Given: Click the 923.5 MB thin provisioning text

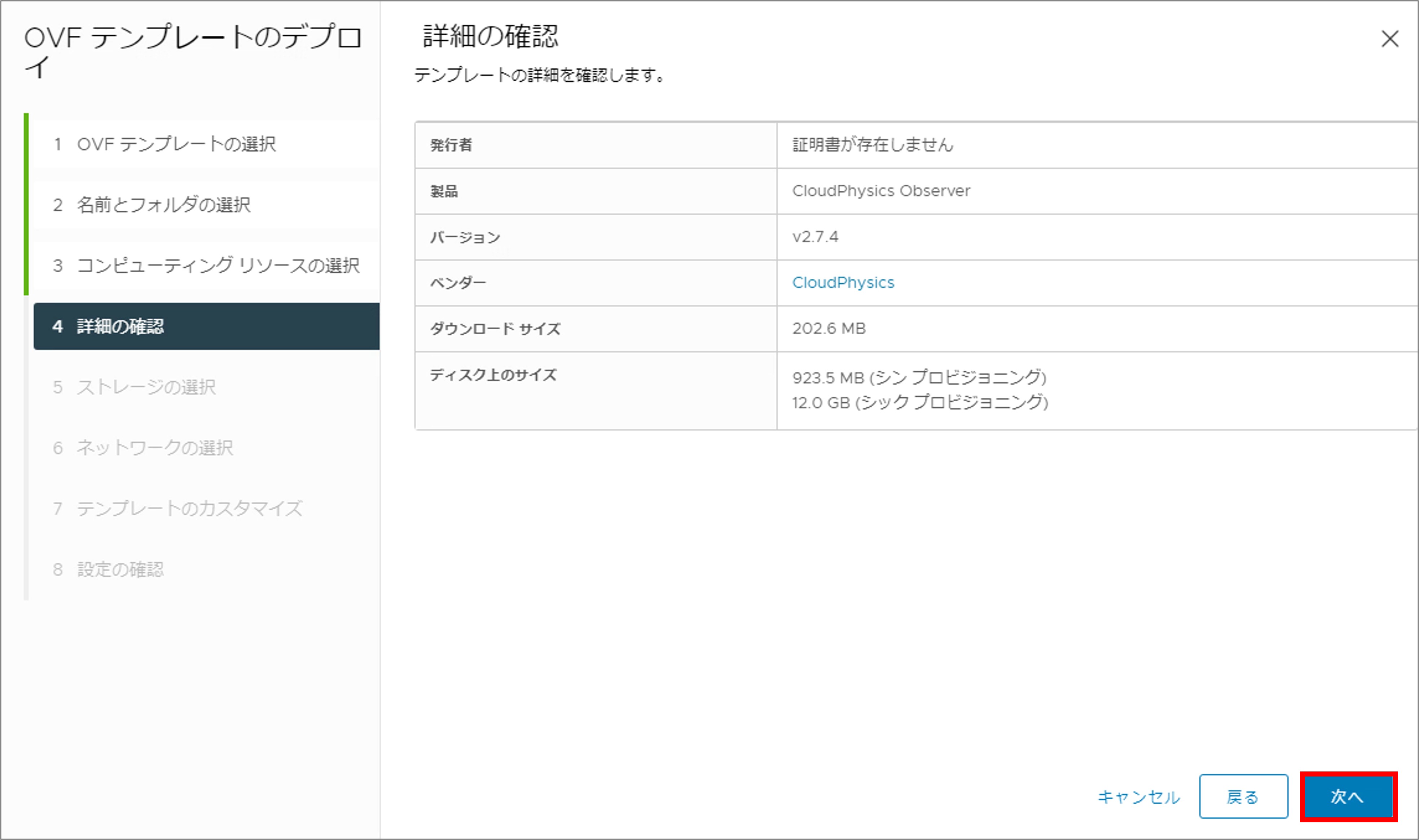Looking at the screenshot, I should point(919,377).
